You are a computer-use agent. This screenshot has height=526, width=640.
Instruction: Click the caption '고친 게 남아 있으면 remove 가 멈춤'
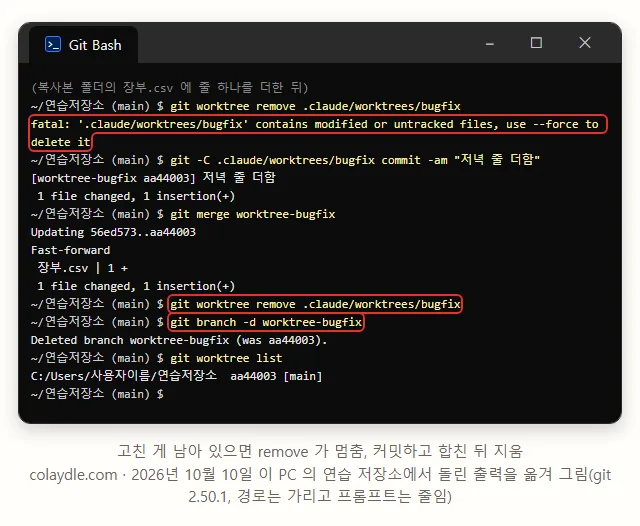243,451
